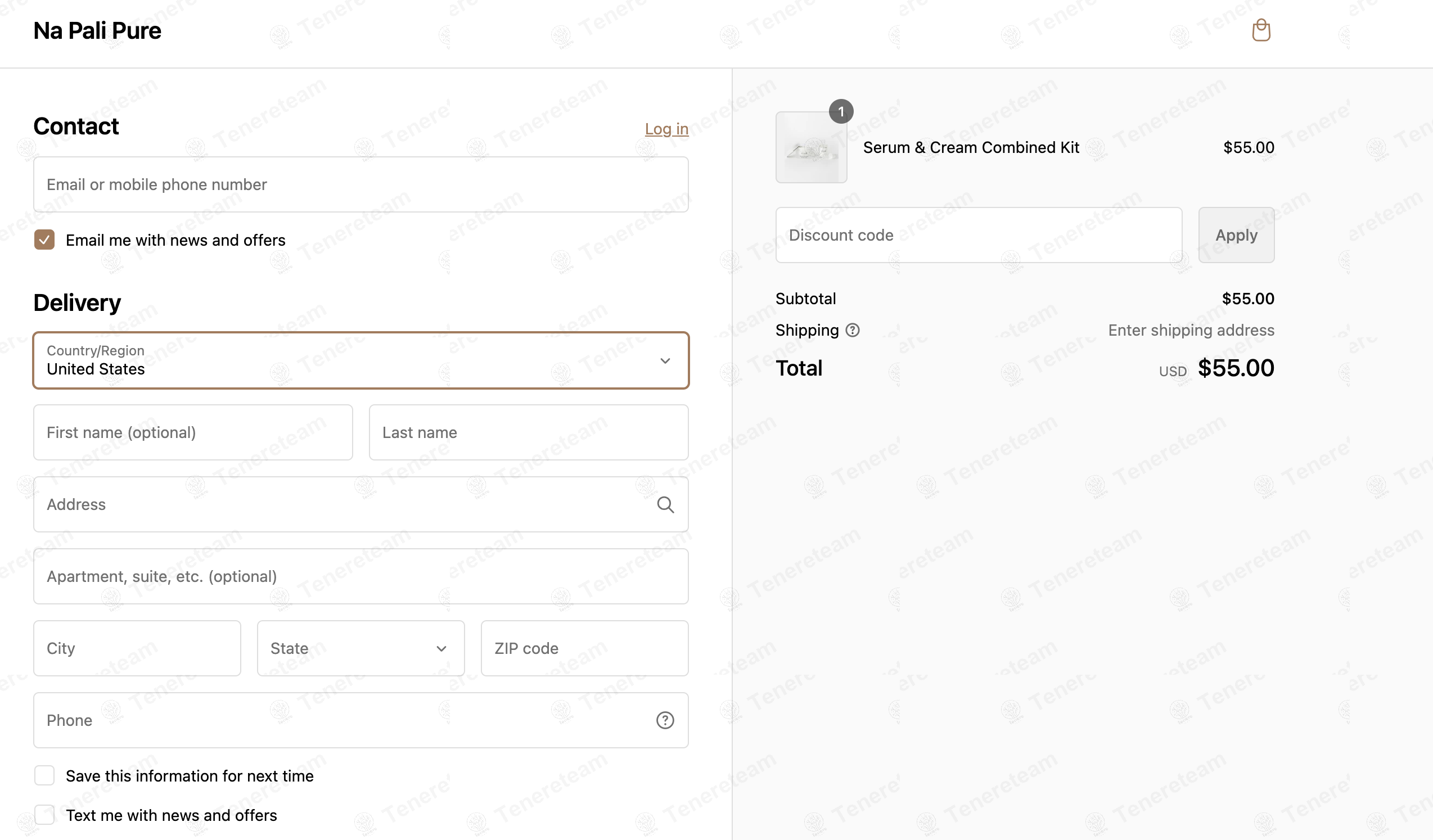Click into the ZIP code field
This screenshot has width=1433, height=840.
[584, 648]
